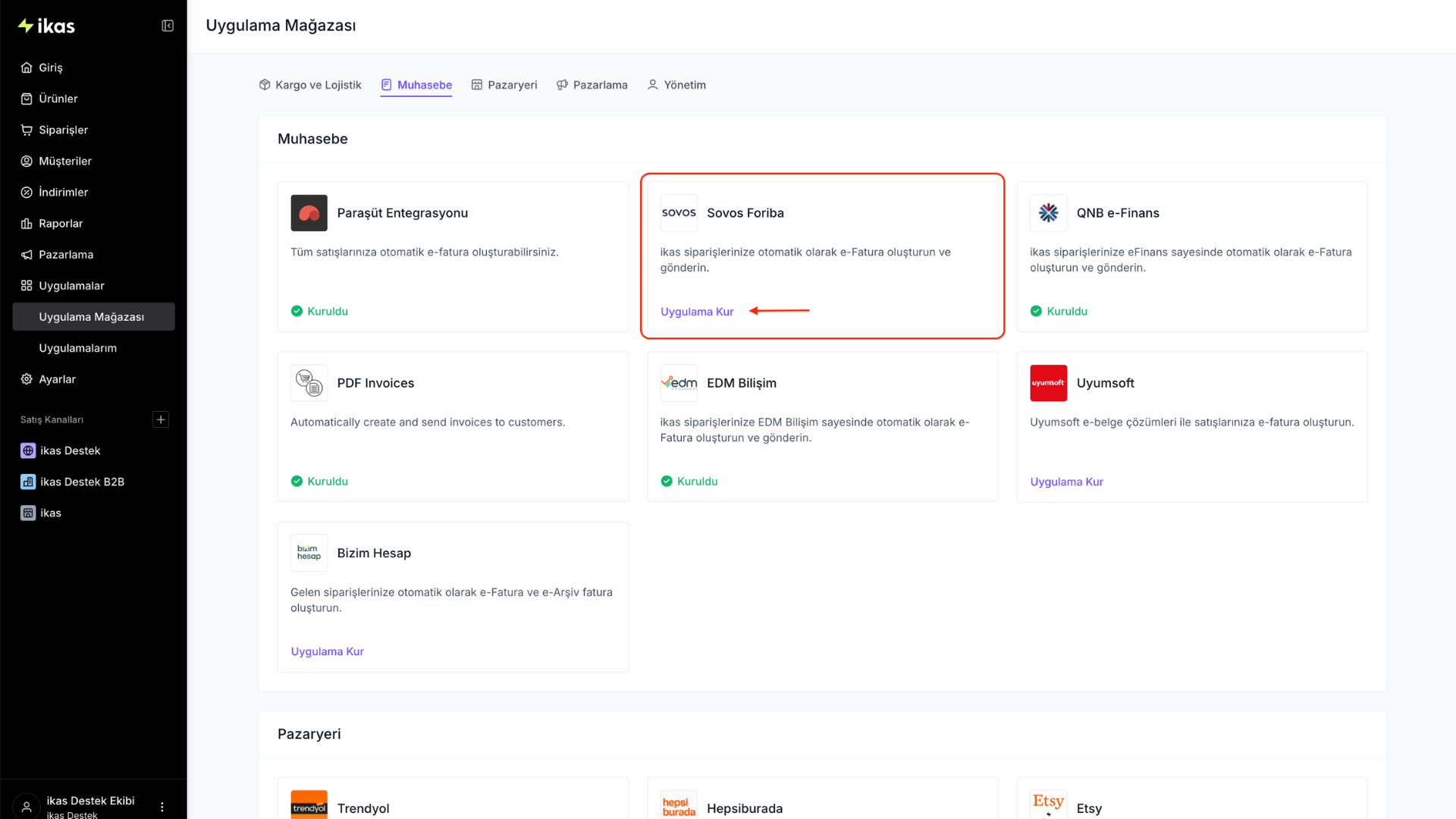Select Uygulama Mağazası submenu item
The height and width of the screenshot is (819, 1456).
click(93, 316)
